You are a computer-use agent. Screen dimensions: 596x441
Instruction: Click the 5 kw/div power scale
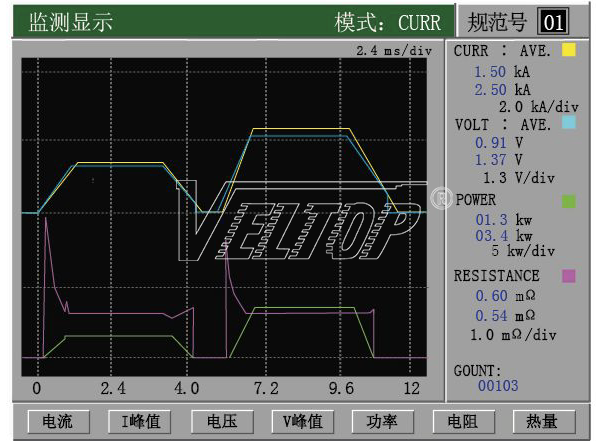click(x=523, y=251)
